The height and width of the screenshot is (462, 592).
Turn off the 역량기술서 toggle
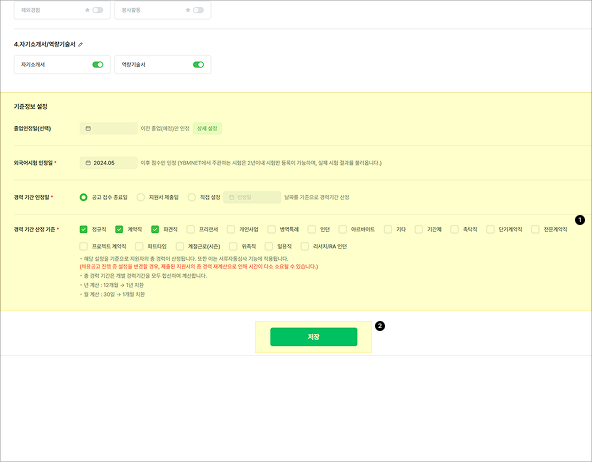[x=198, y=65]
